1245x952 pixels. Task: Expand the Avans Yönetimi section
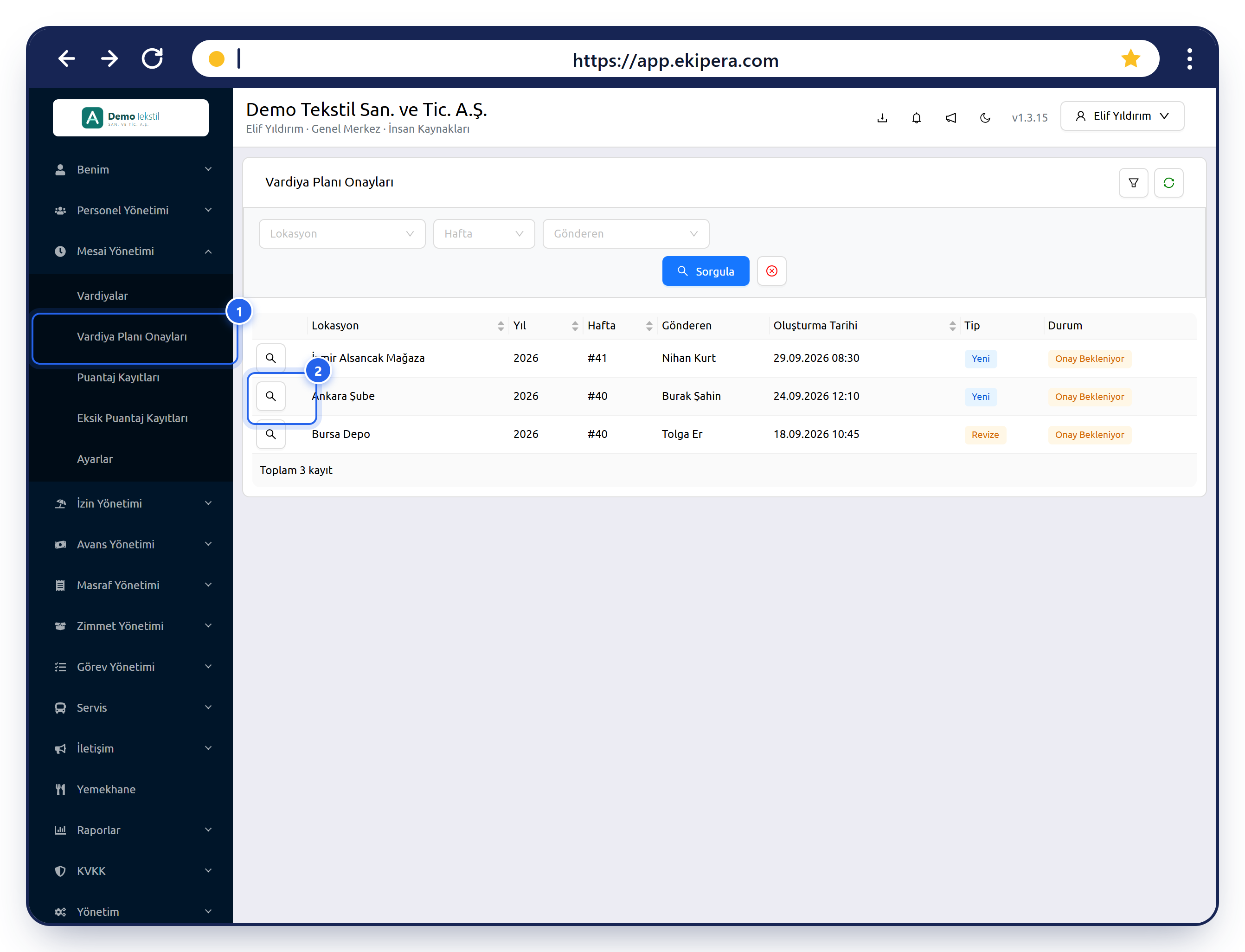click(131, 544)
